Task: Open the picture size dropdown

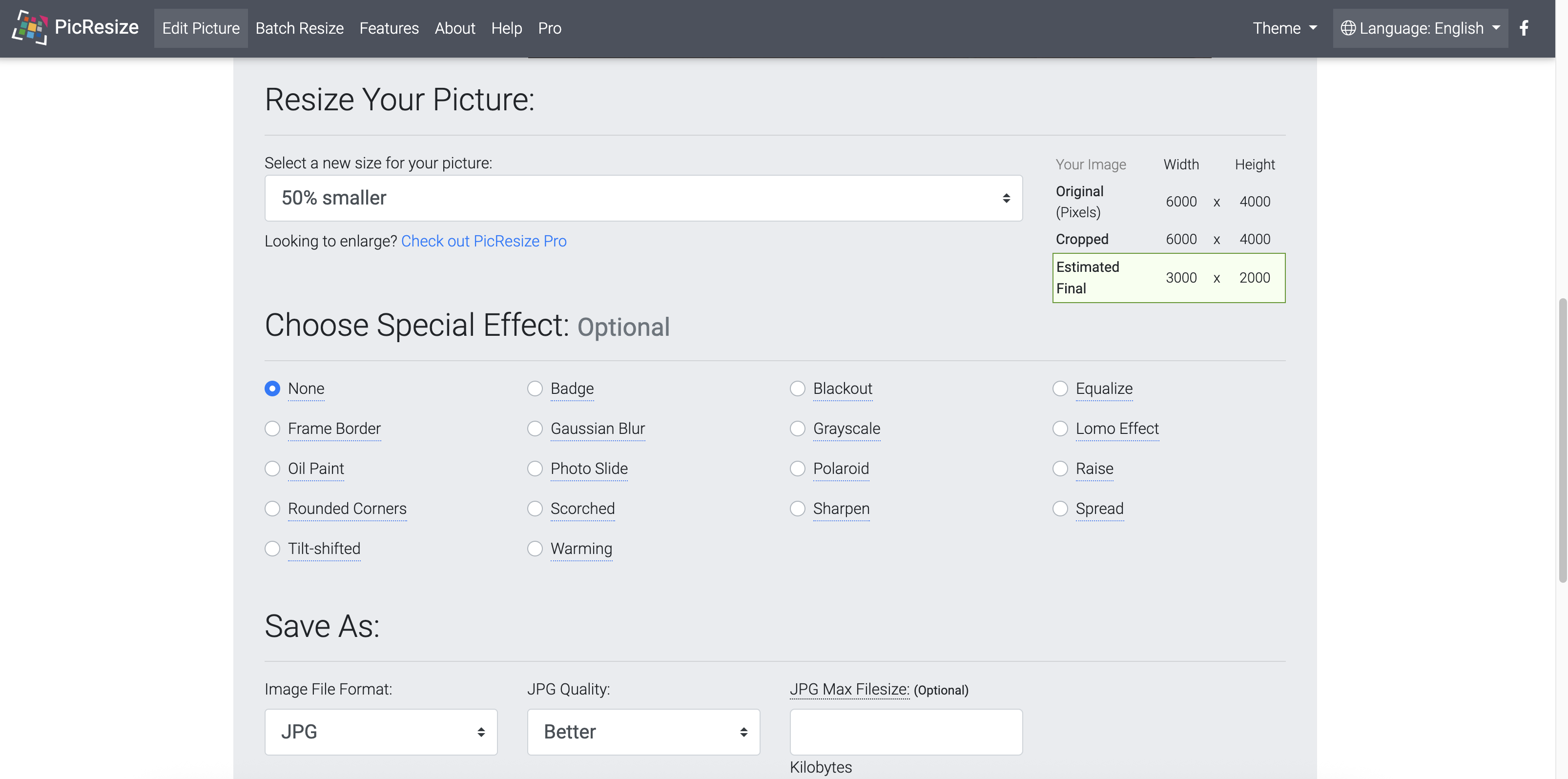Action: (643, 198)
